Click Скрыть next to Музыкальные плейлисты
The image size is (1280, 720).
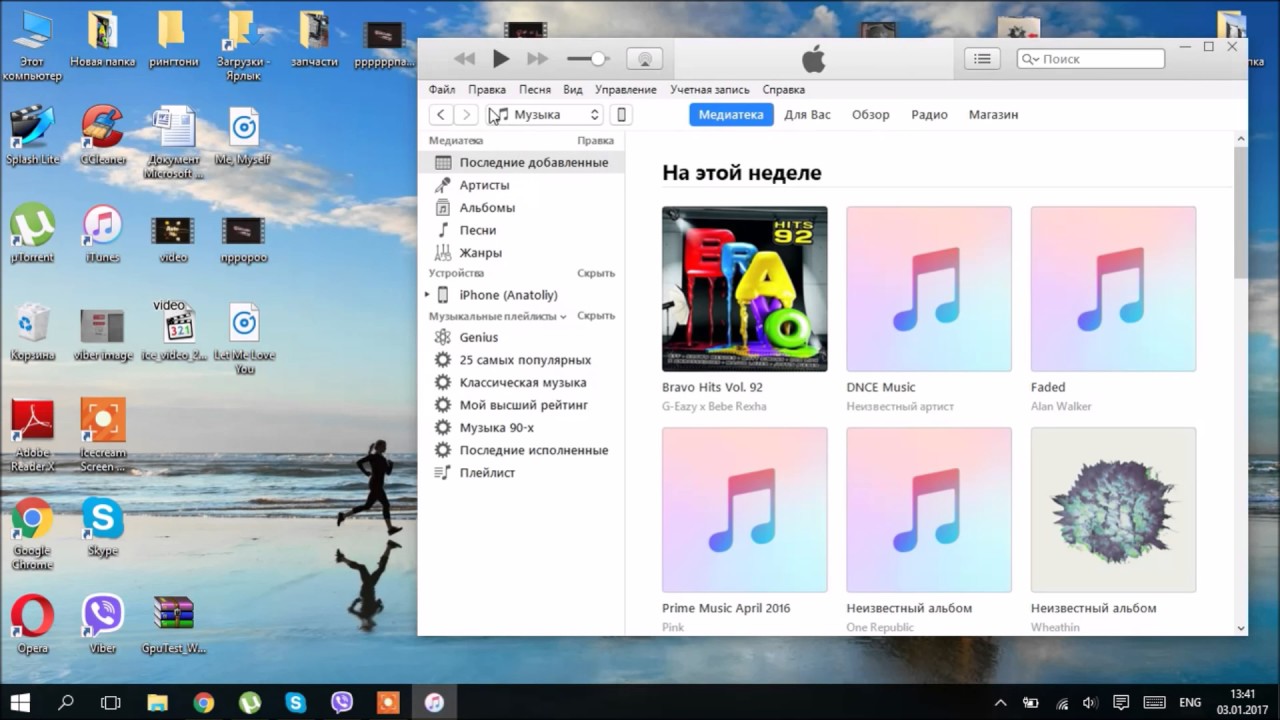(x=596, y=316)
